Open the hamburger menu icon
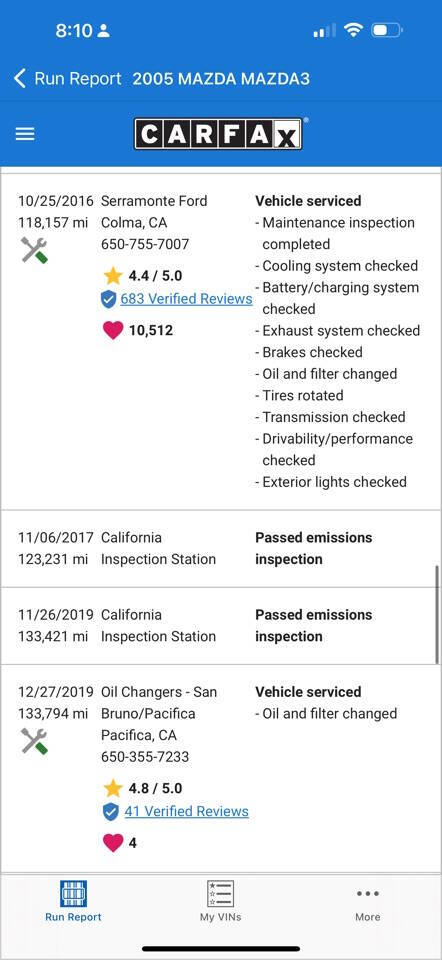442x960 pixels. (24, 134)
